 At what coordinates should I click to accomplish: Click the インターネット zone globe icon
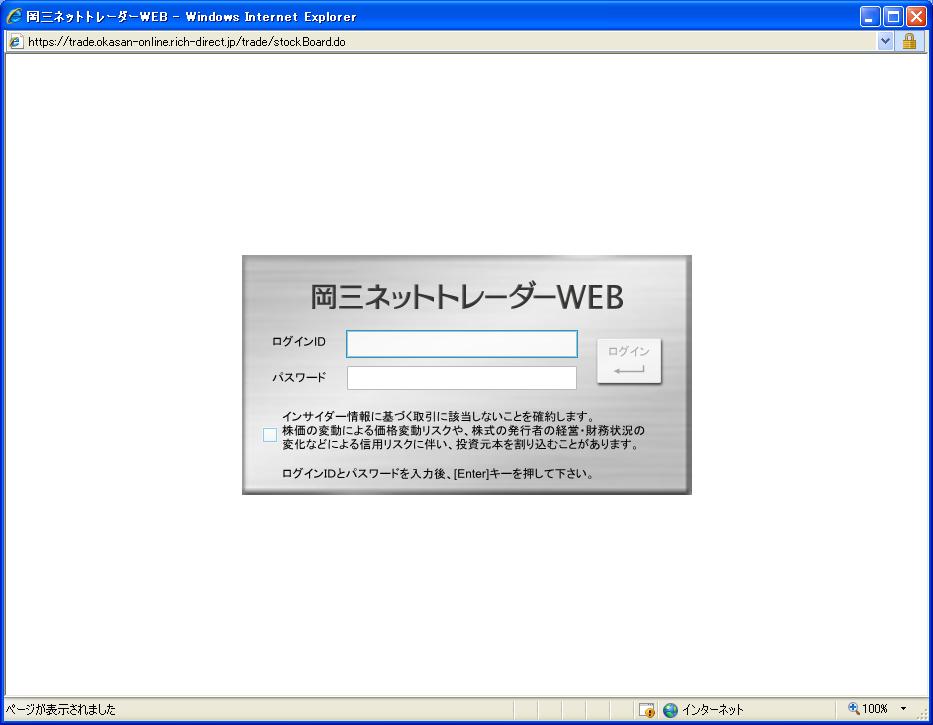[x=670, y=710]
